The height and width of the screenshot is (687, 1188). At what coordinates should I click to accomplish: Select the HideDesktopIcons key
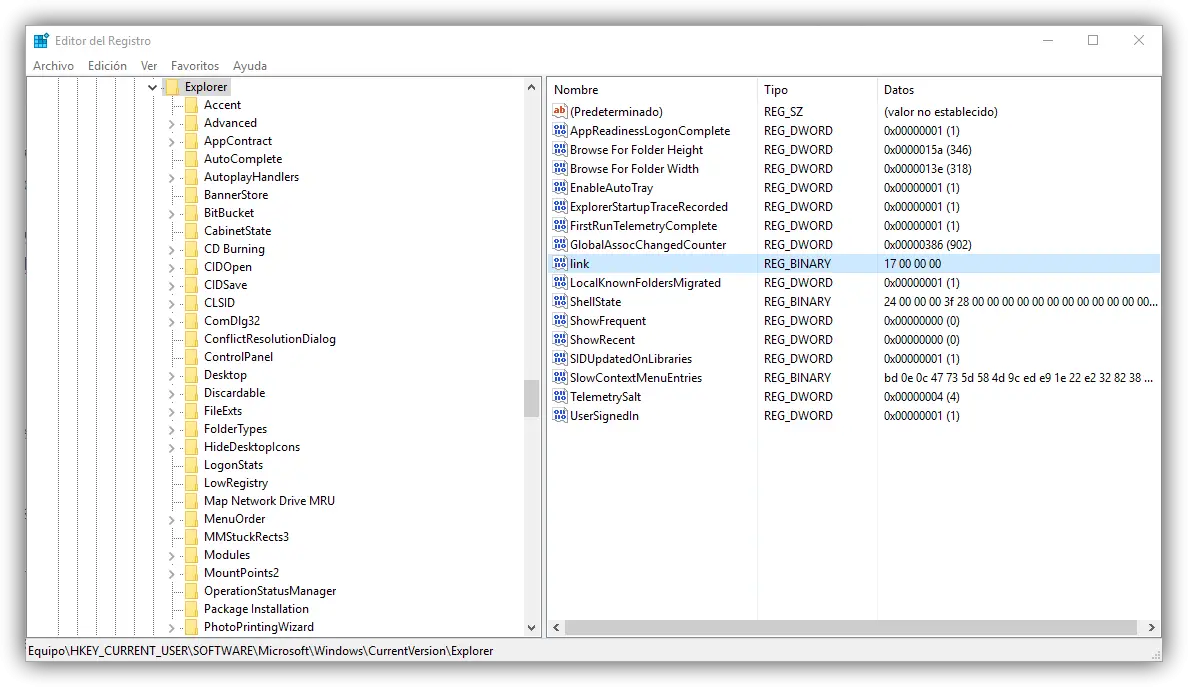coord(252,447)
